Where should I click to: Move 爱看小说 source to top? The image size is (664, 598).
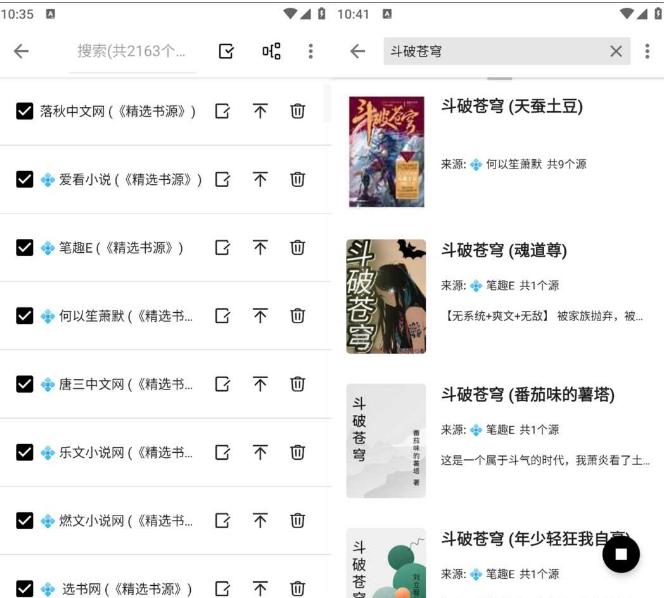pyautogui.click(x=260, y=179)
